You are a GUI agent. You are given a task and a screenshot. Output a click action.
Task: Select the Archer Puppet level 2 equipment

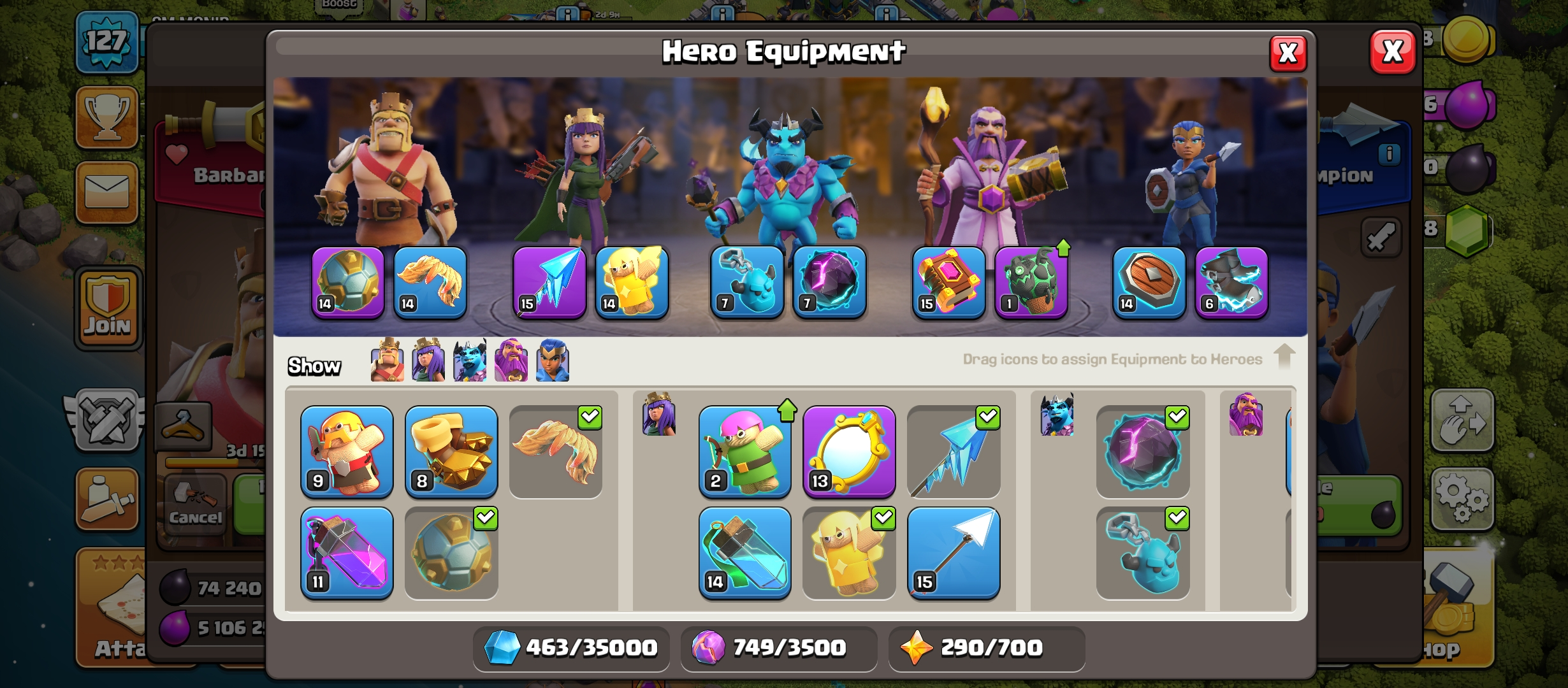tap(744, 452)
